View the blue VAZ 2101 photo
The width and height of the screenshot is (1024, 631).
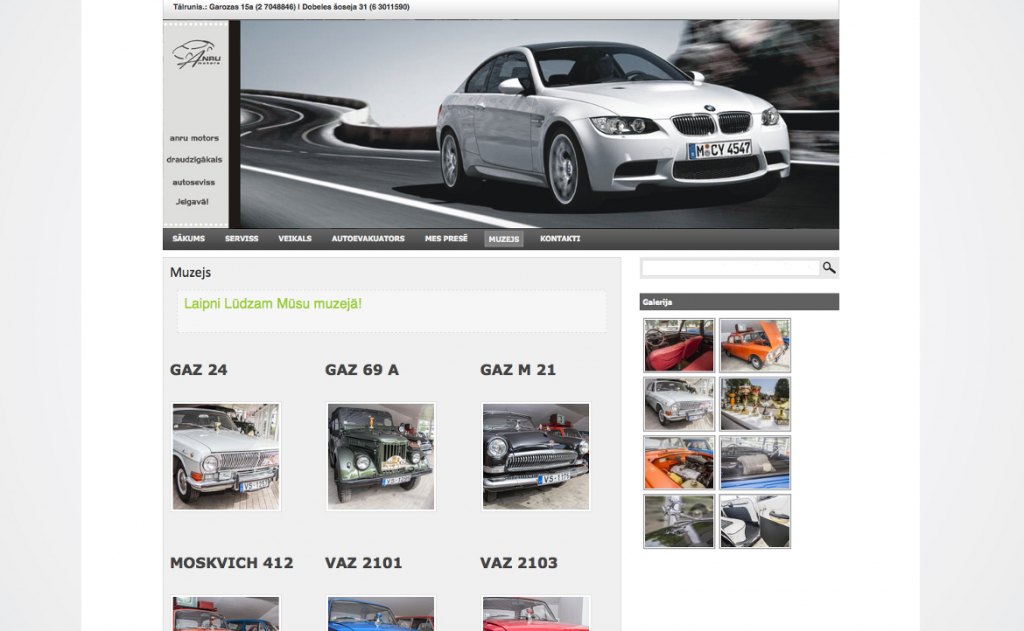click(x=381, y=613)
